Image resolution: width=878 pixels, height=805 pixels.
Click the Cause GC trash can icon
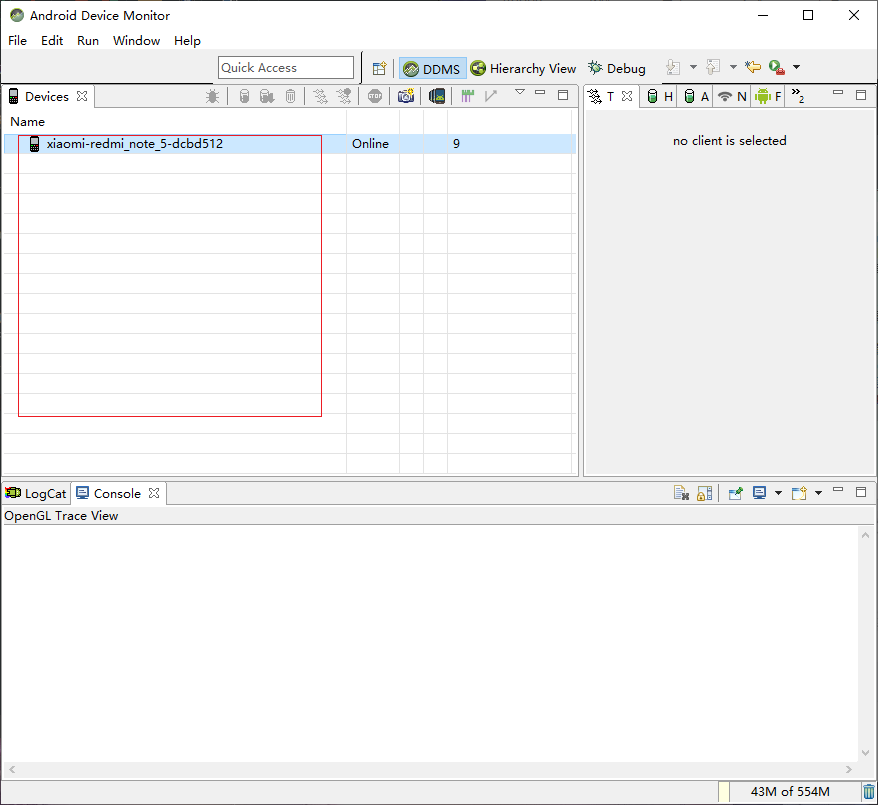[x=290, y=96]
